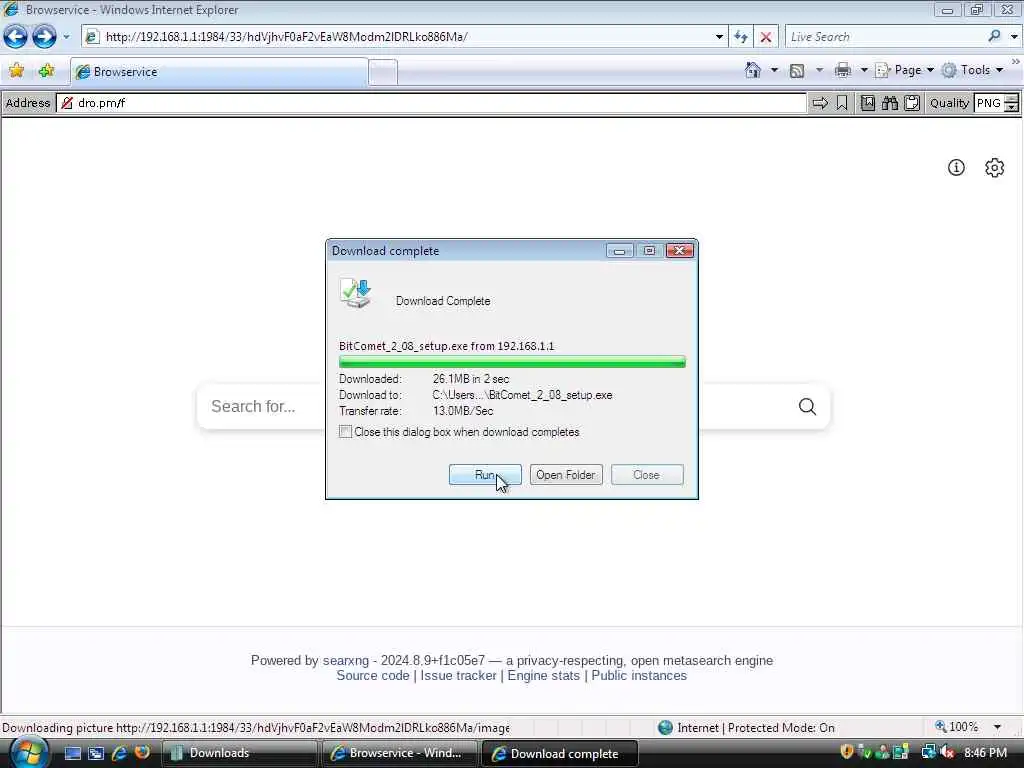Open Favorites Center star icon

coord(16,71)
